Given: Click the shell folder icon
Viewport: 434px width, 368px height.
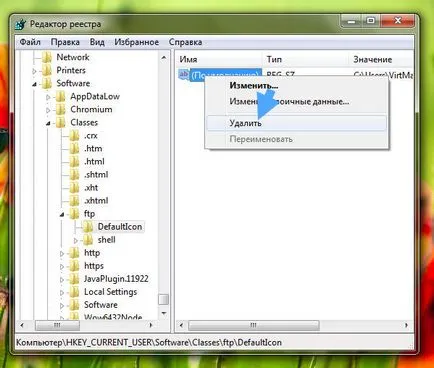Looking at the screenshot, I should point(88,240).
